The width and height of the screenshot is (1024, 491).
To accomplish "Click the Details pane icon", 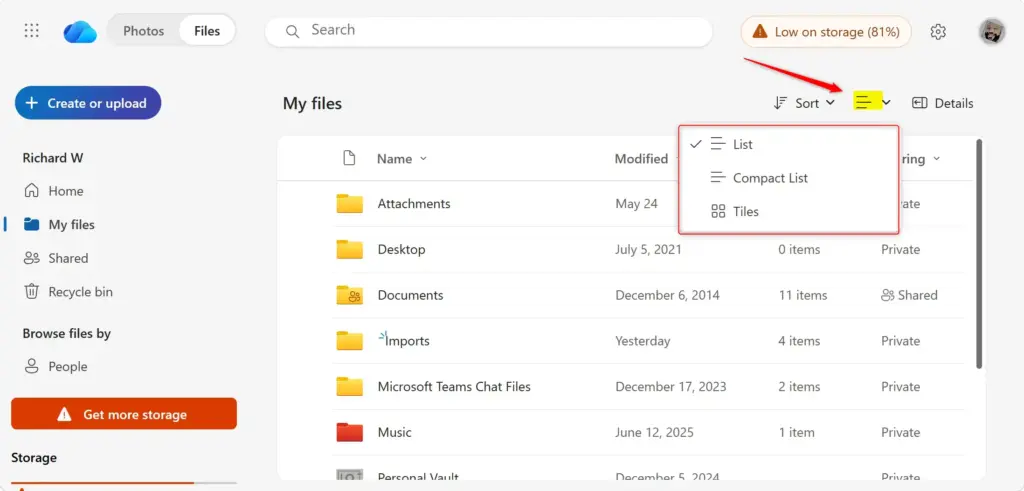I will tap(920, 103).
